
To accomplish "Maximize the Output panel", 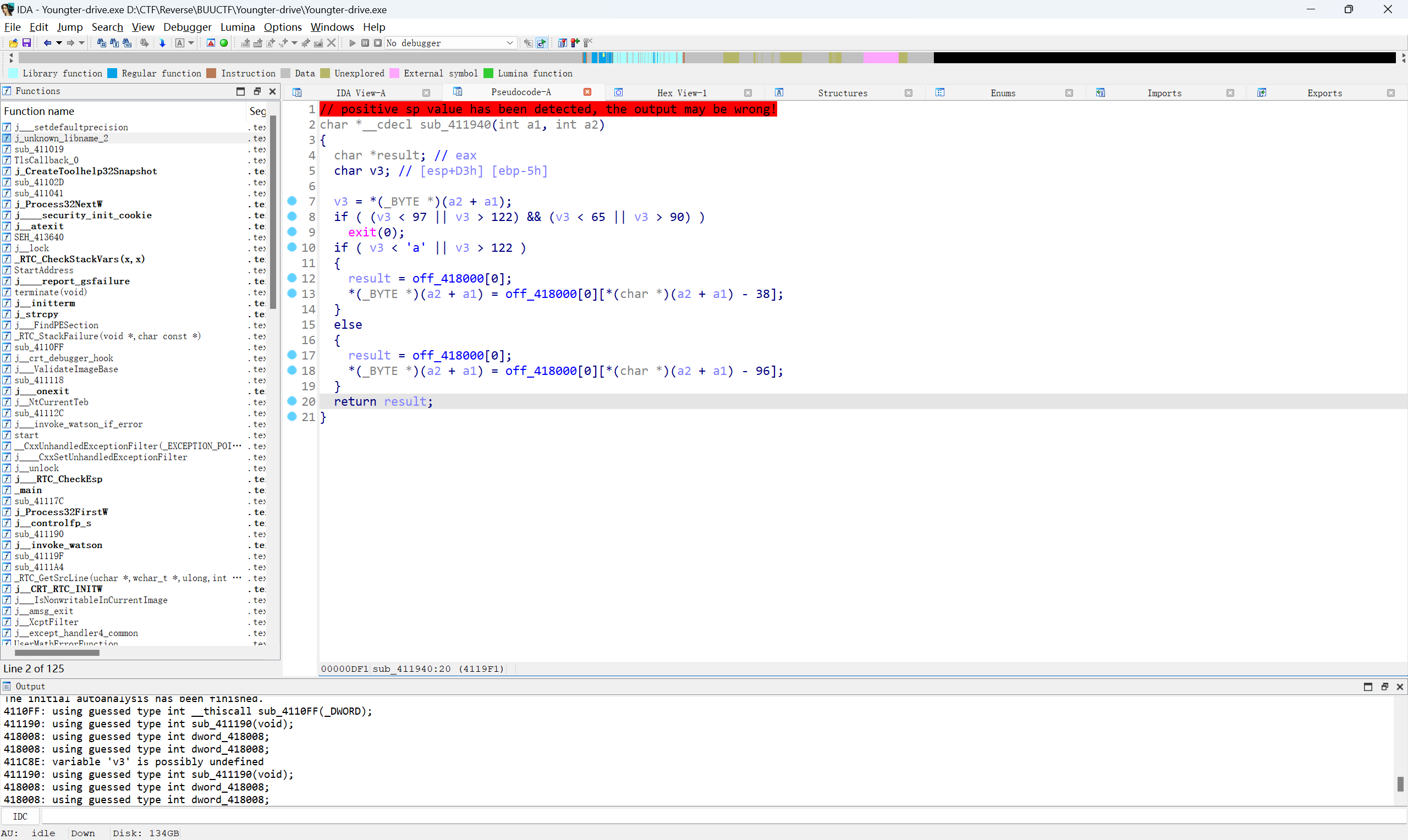I will (x=1368, y=687).
